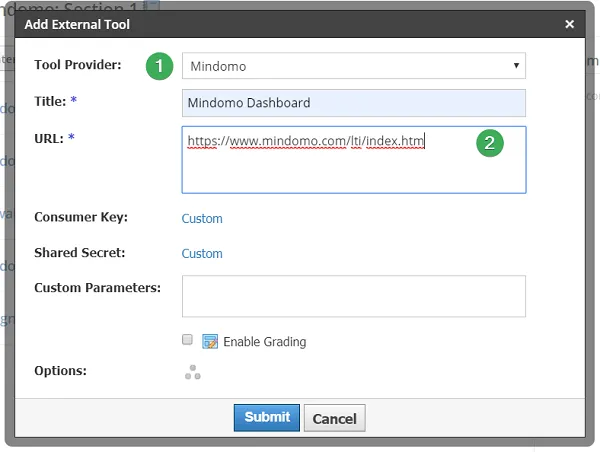The width and height of the screenshot is (600, 452).
Task: Tick the Enable Grading checkbox
Action: click(187, 339)
